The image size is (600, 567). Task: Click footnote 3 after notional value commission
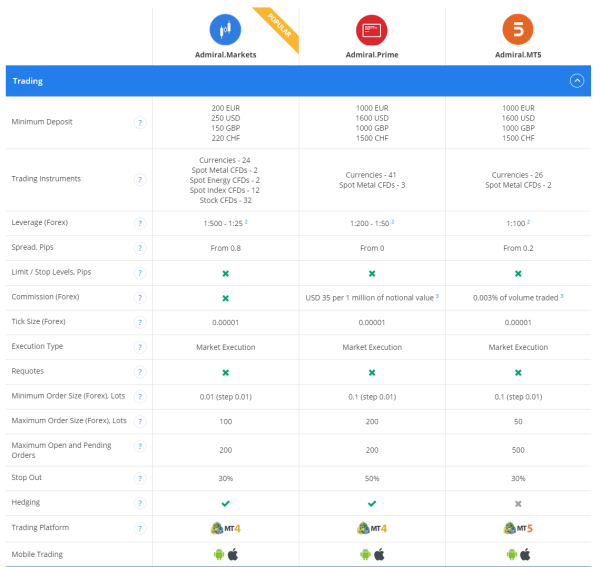click(437, 296)
